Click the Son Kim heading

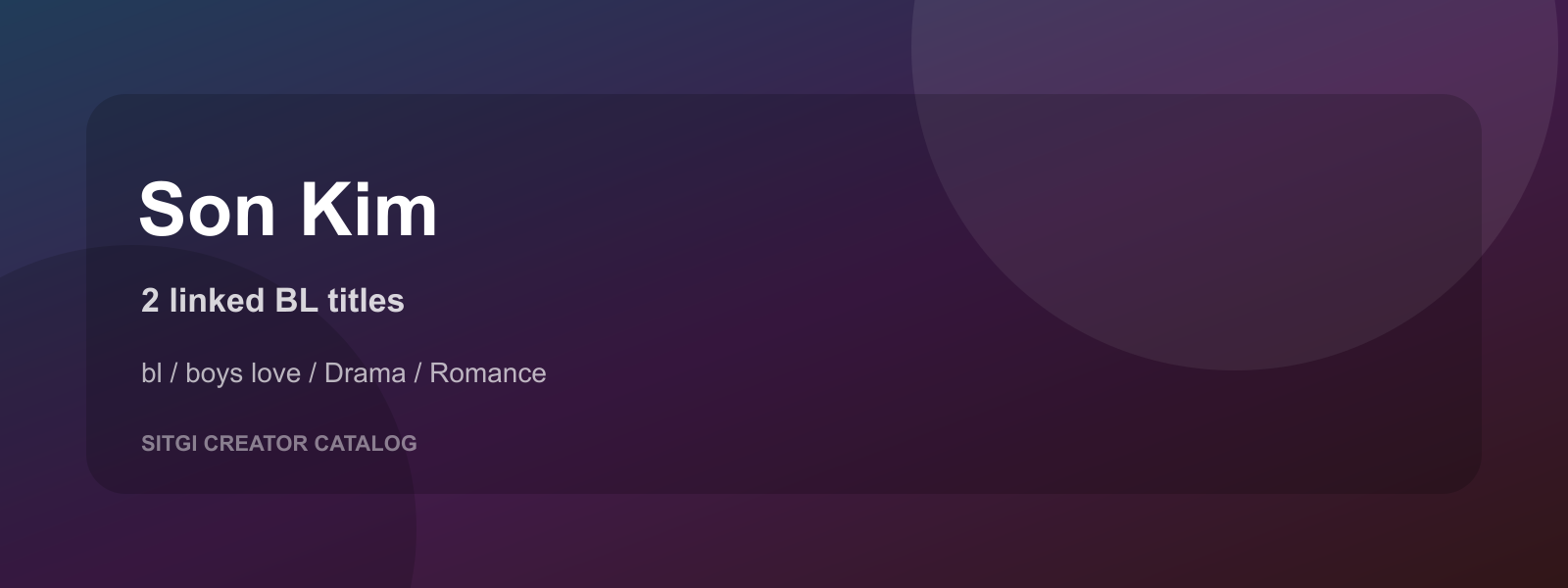[288, 210]
